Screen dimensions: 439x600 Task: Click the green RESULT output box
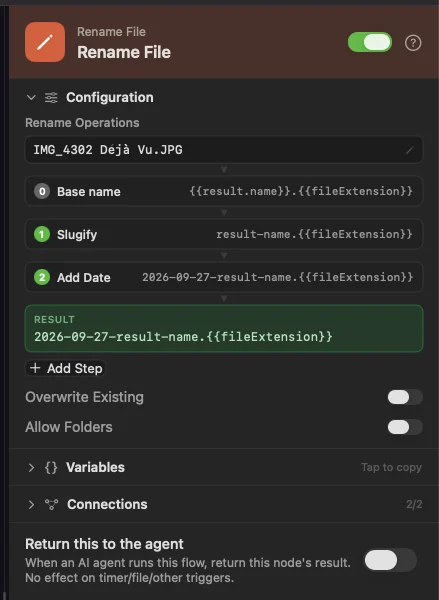224,328
